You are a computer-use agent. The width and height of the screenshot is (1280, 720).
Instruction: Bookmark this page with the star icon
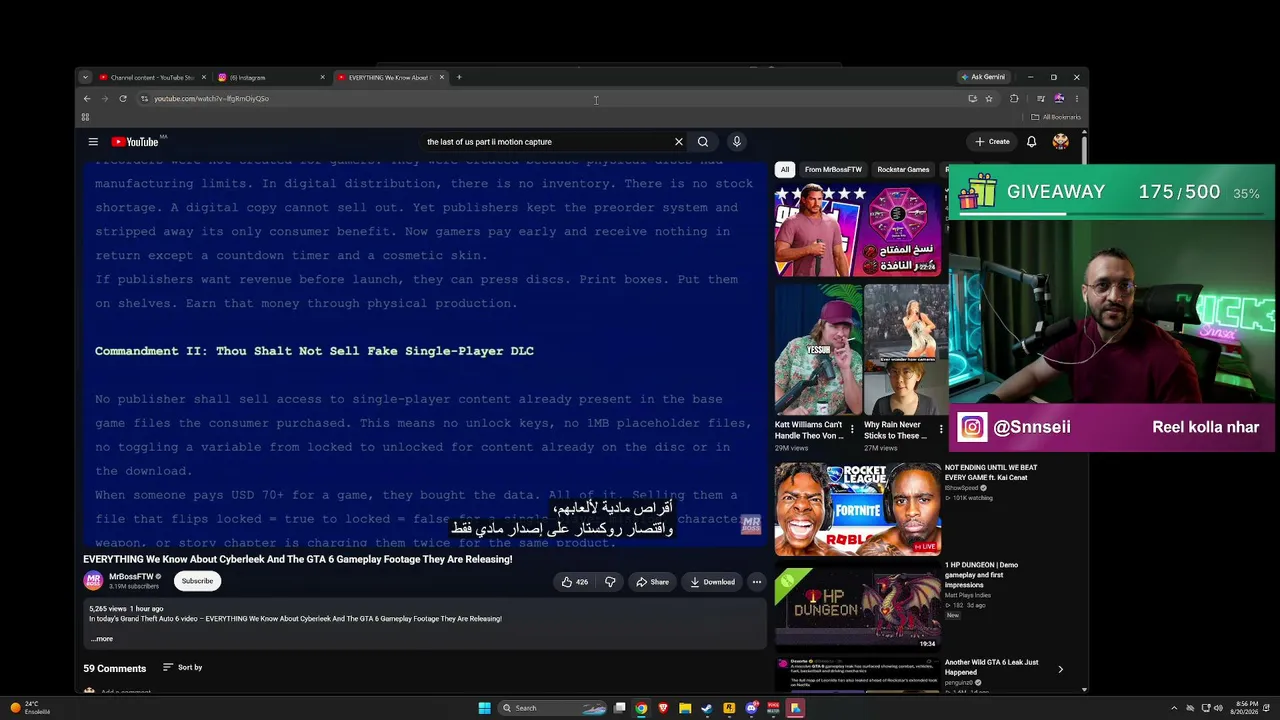pyautogui.click(x=989, y=99)
